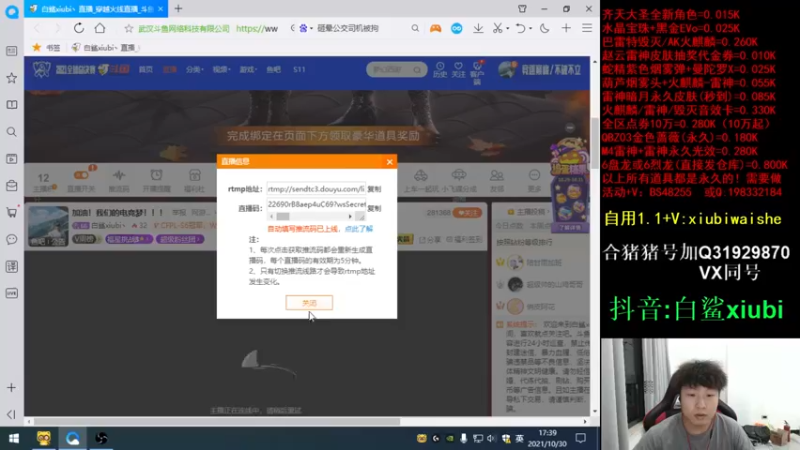The width and height of the screenshot is (800, 450).
Task: Click the rtmp地址 text field
Action: (x=316, y=189)
